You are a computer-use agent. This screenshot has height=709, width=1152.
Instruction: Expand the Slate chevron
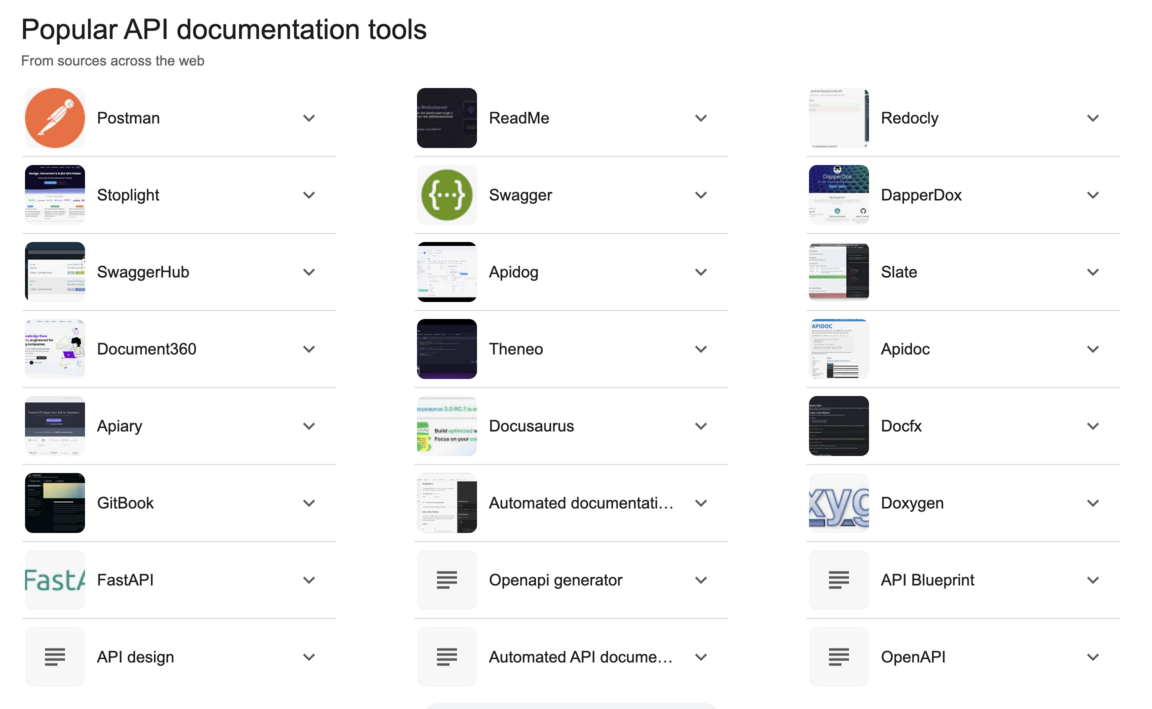click(x=1093, y=272)
